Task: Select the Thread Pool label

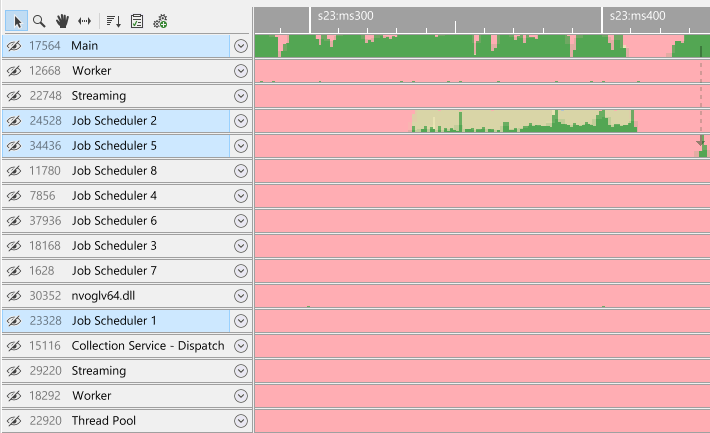Action: [104, 421]
